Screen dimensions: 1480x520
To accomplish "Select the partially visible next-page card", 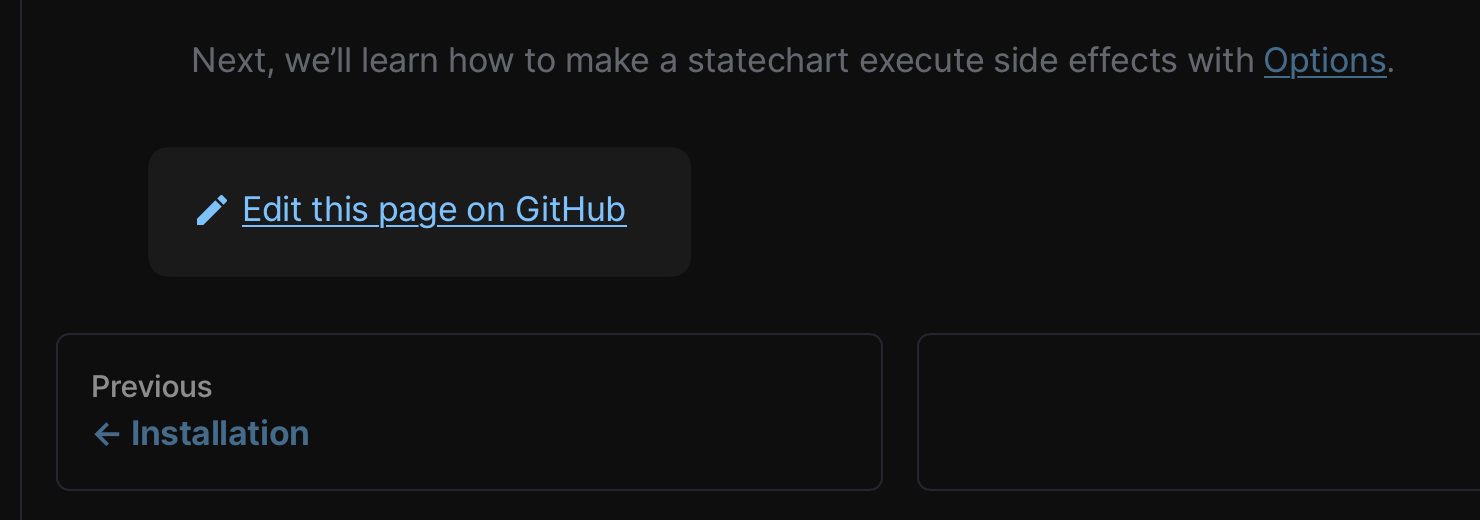I will (x=1198, y=412).
